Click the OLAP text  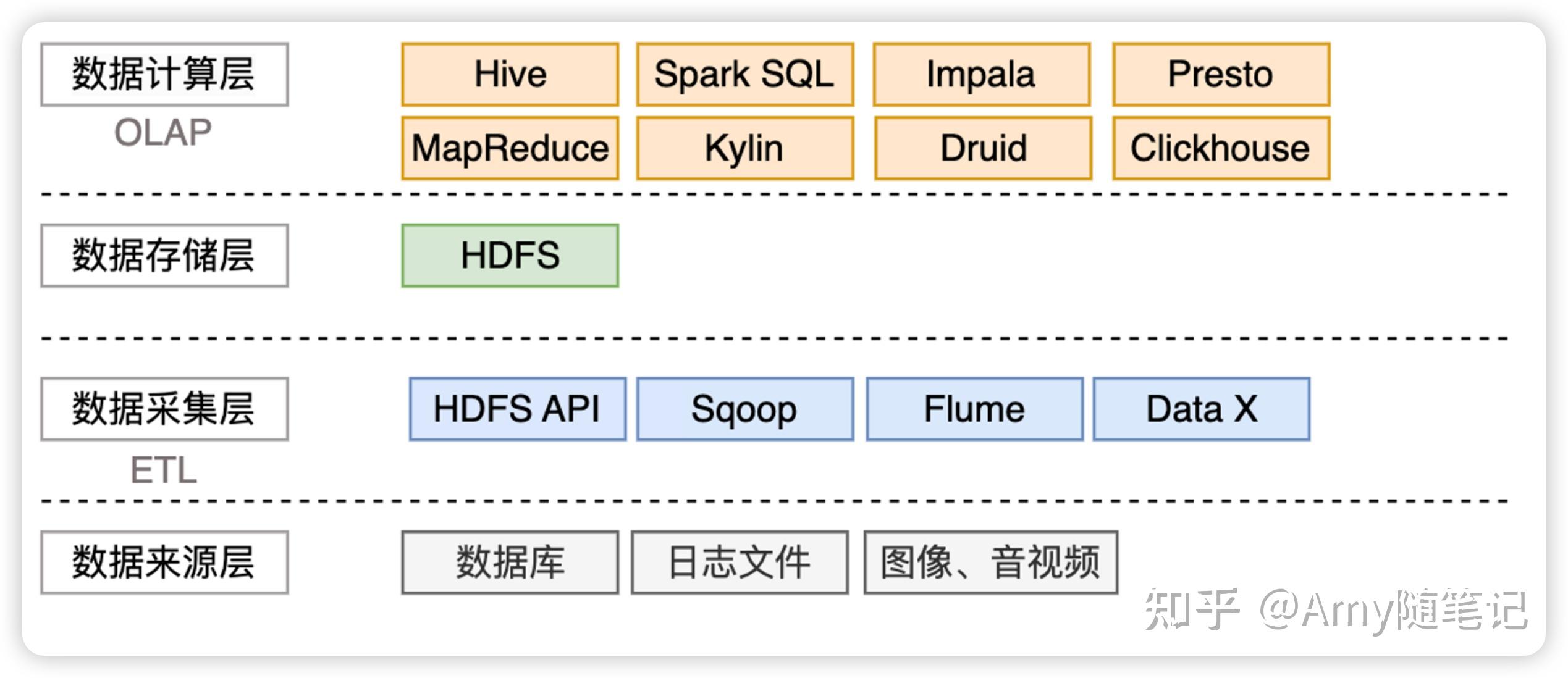[163, 132]
